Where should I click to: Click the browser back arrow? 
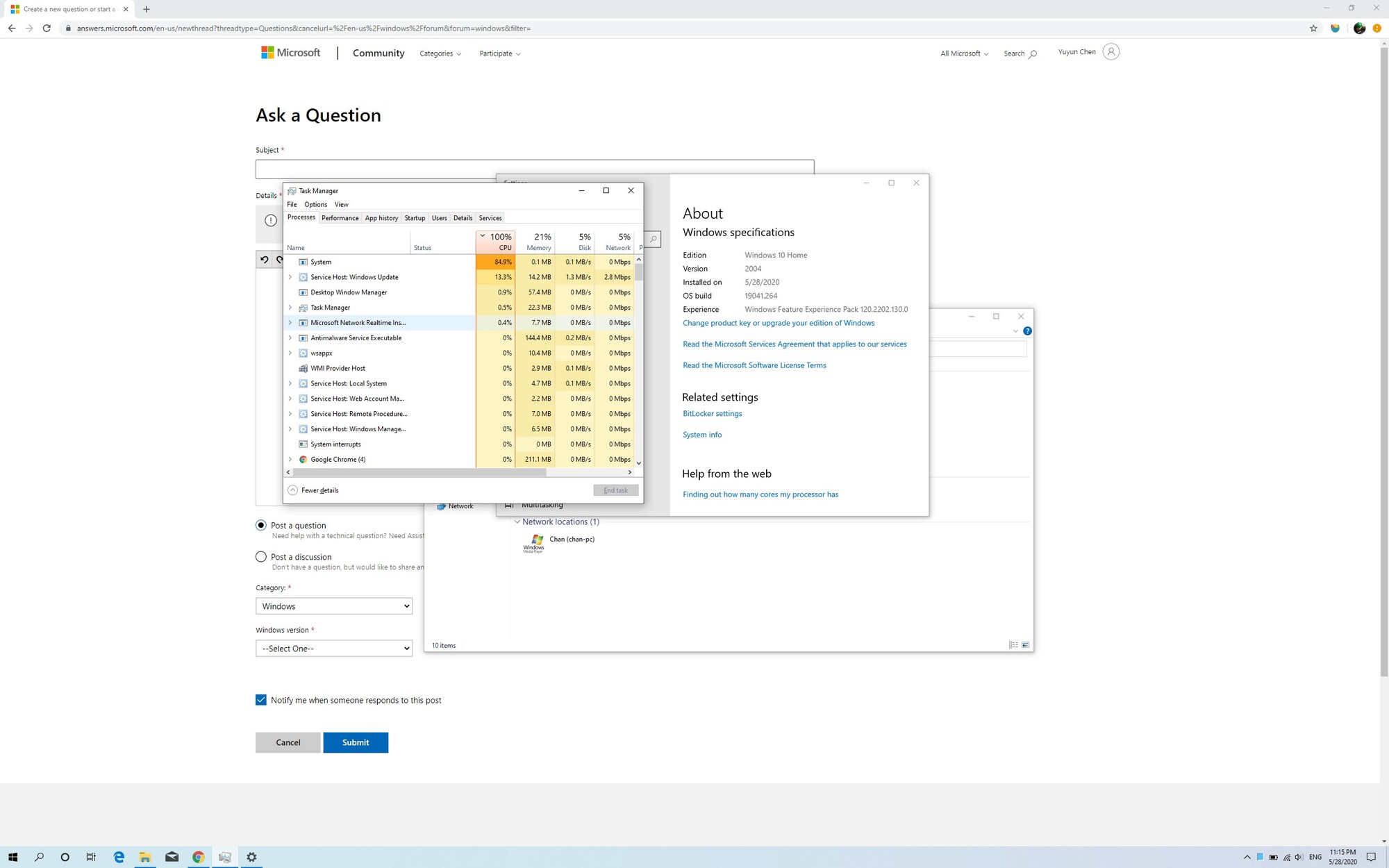[x=12, y=28]
